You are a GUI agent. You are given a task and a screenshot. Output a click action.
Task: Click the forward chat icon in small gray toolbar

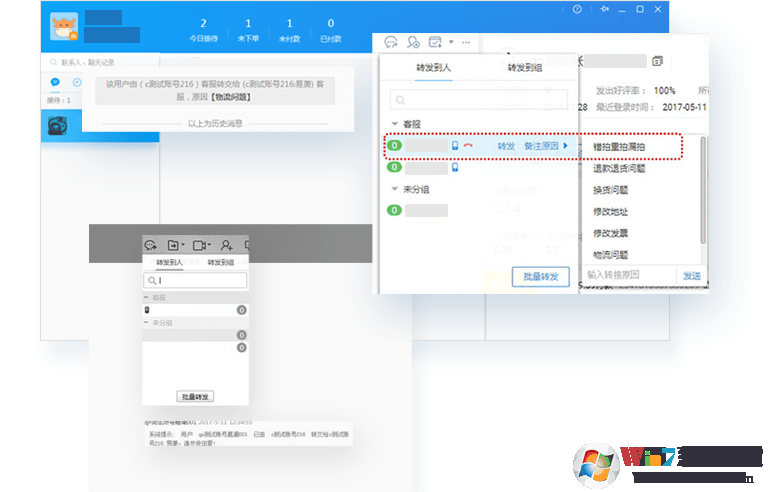[x=150, y=245]
